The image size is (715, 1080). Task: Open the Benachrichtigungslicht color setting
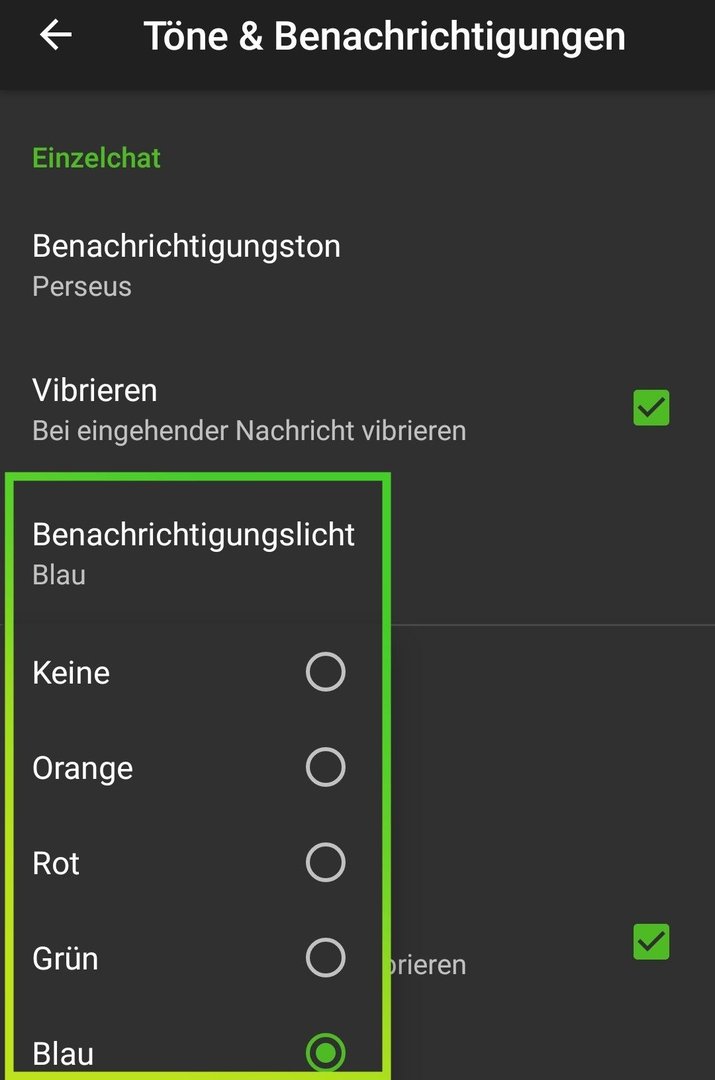click(x=194, y=554)
